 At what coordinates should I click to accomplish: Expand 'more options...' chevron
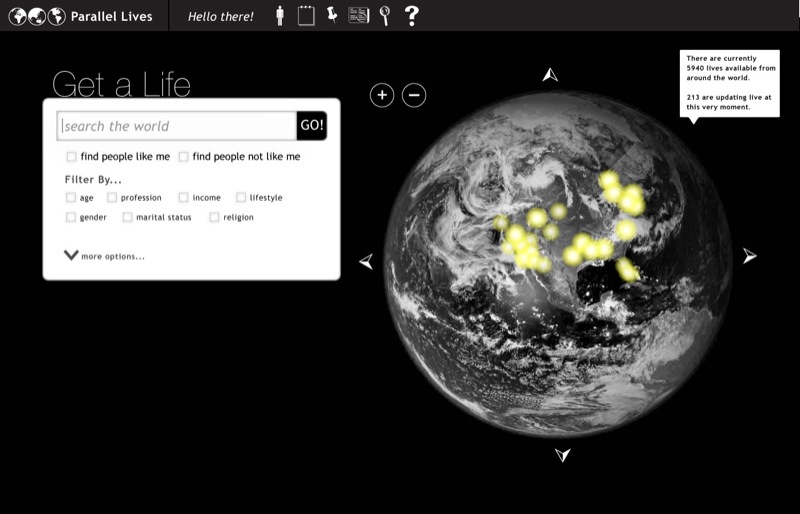pyautogui.click(x=71, y=255)
